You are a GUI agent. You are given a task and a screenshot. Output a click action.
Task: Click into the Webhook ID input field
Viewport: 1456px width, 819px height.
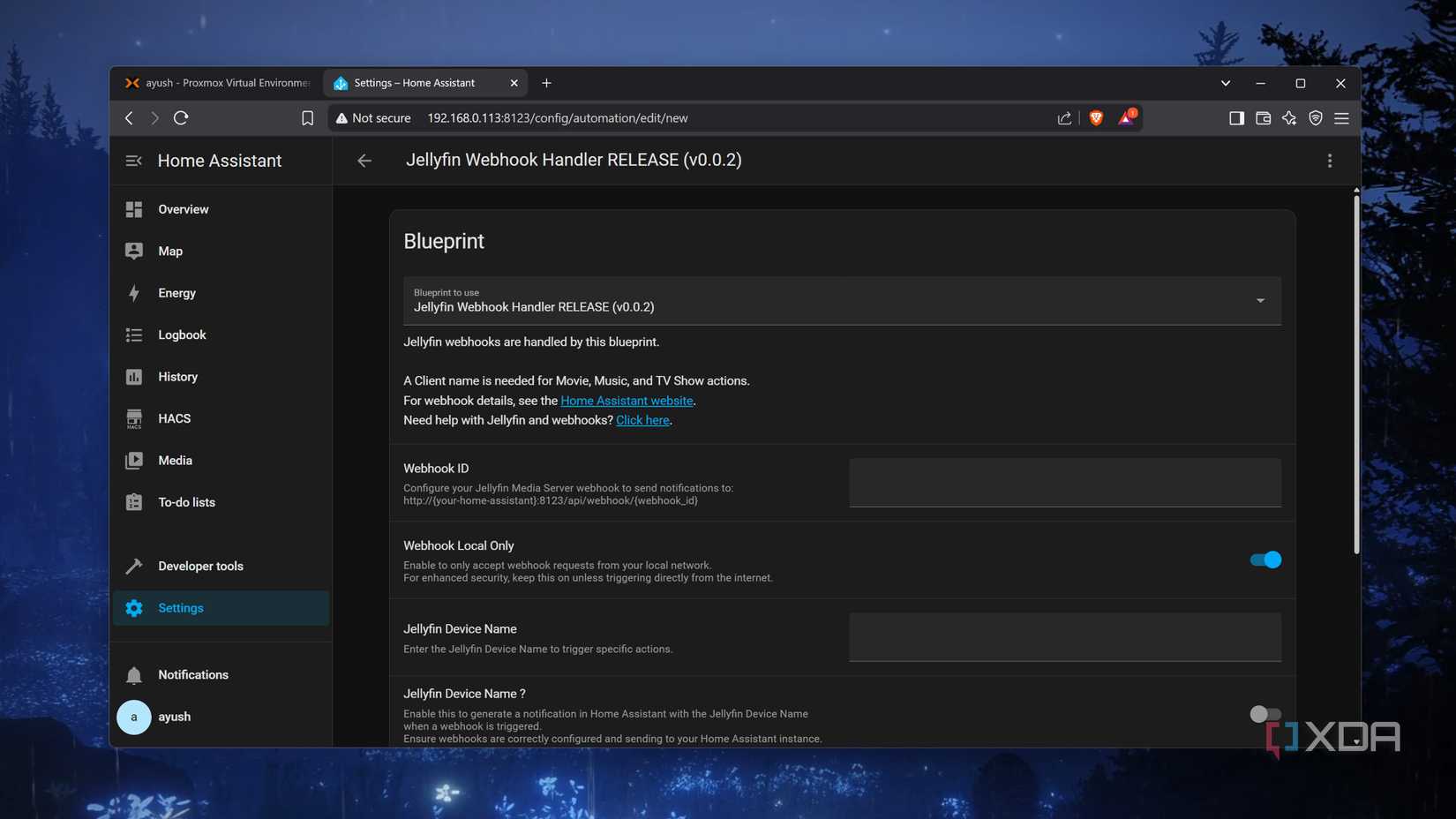coord(1065,483)
